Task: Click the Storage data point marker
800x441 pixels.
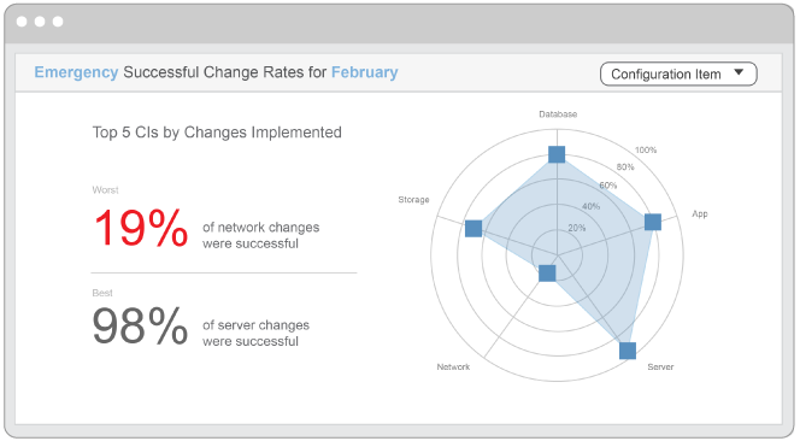Action: click(474, 229)
